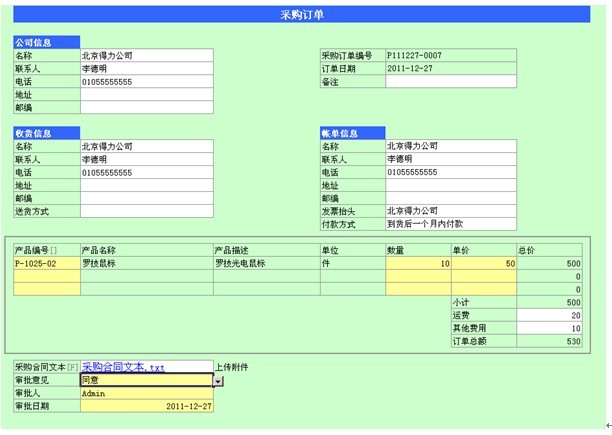Select the 公司信息 section header

coord(46,43)
